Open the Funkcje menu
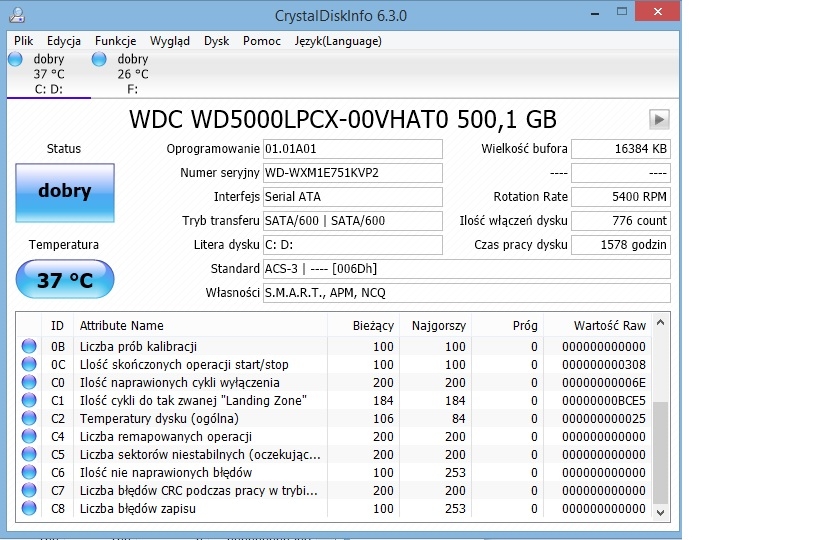 pos(115,41)
